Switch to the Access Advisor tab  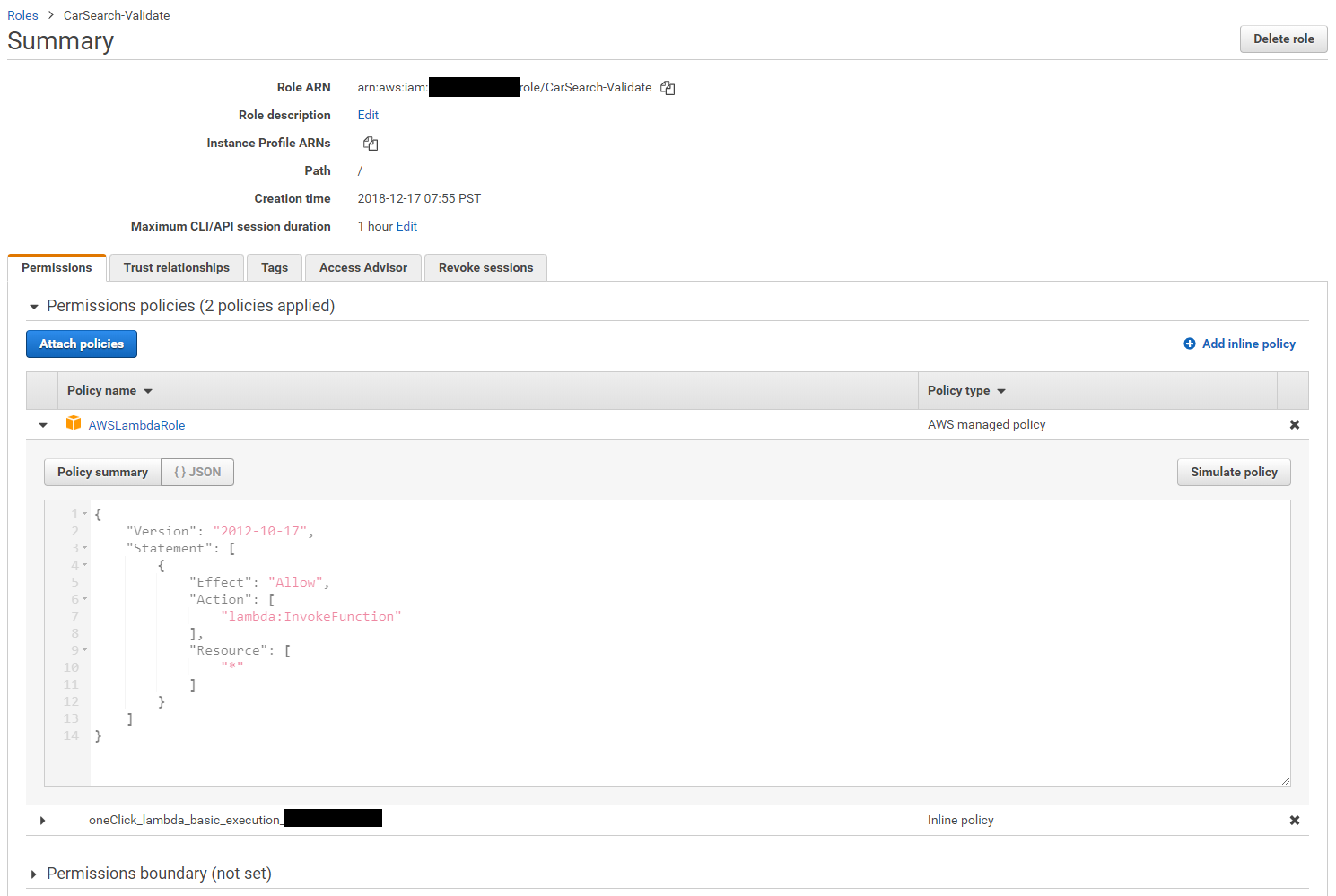click(363, 267)
